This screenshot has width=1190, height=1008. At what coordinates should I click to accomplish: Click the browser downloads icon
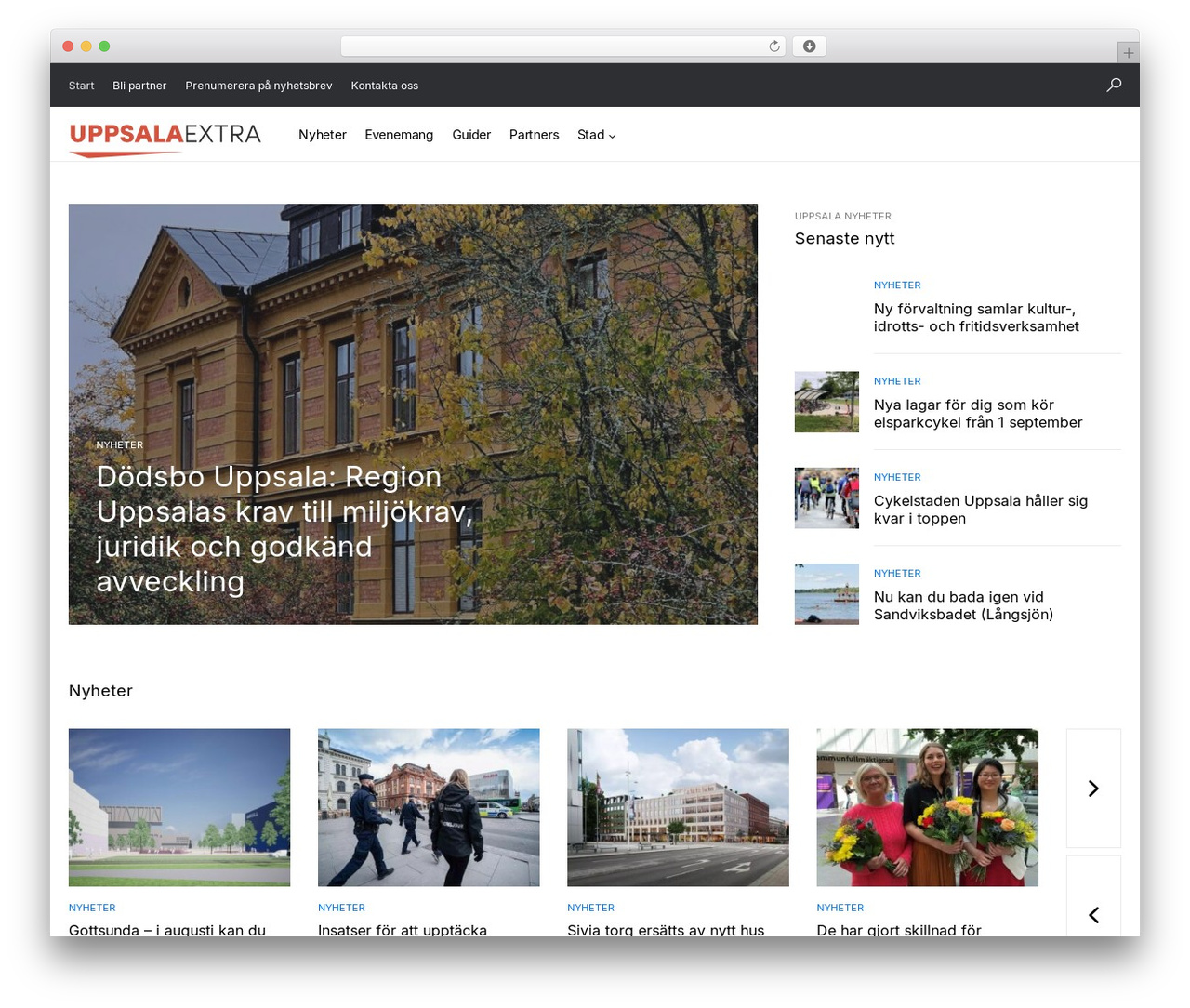[810, 46]
